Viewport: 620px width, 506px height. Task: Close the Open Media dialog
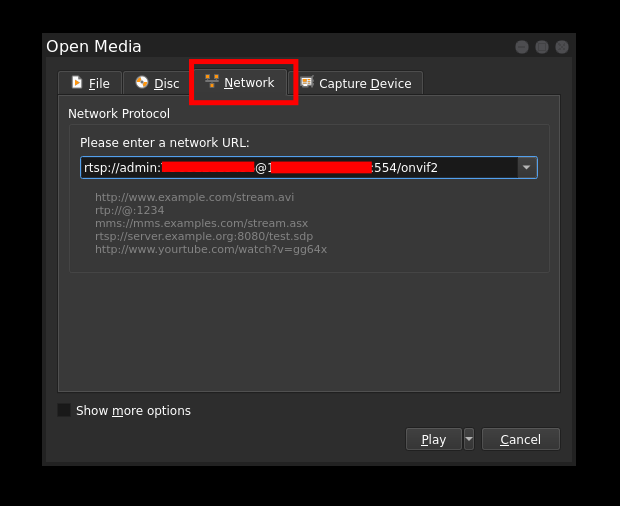tap(562, 47)
